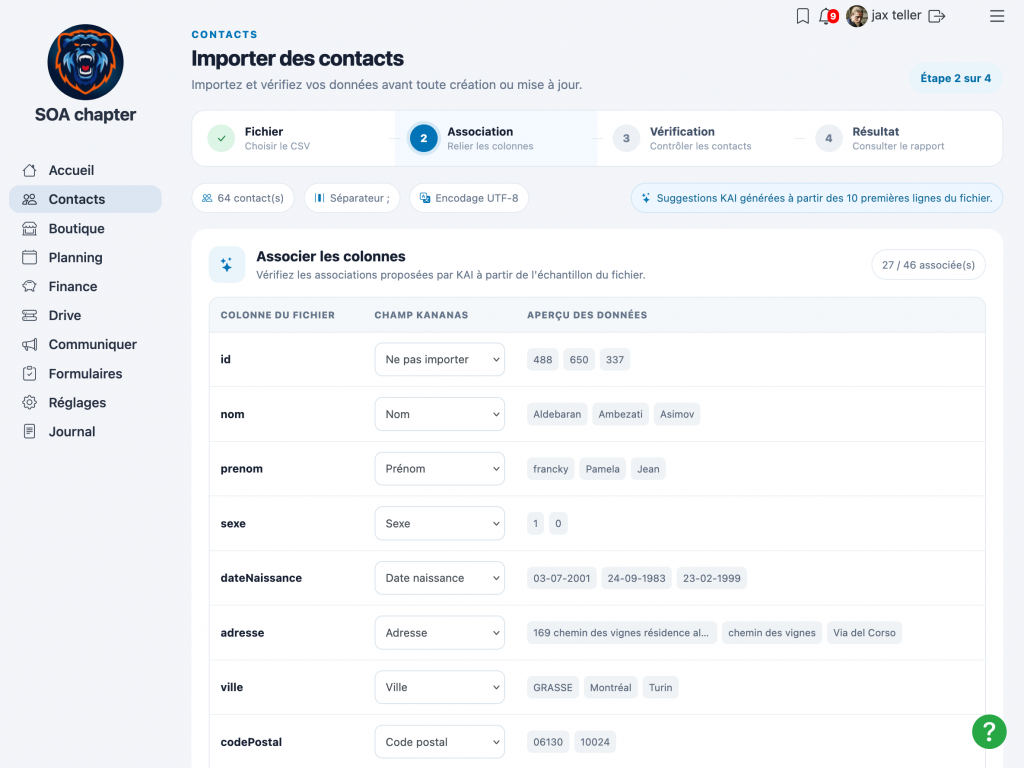Open dropdown for the id column
The height and width of the screenshot is (768, 1024).
(x=440, y=359)
